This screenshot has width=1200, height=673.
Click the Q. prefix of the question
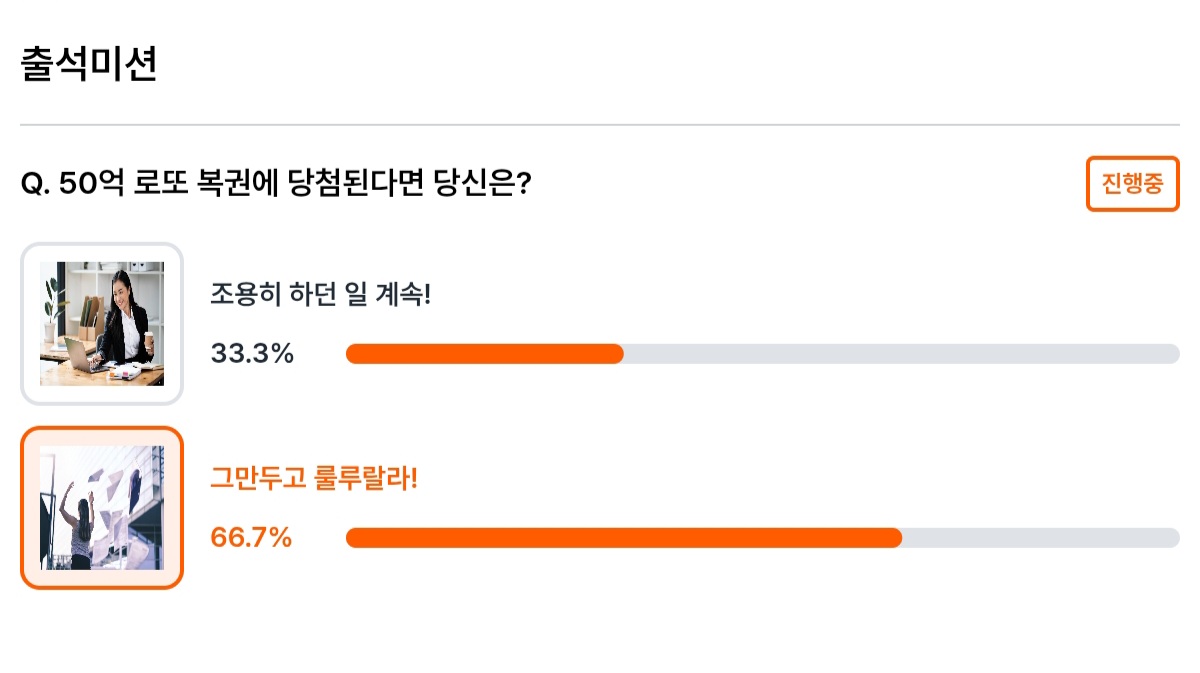[36, 185]
